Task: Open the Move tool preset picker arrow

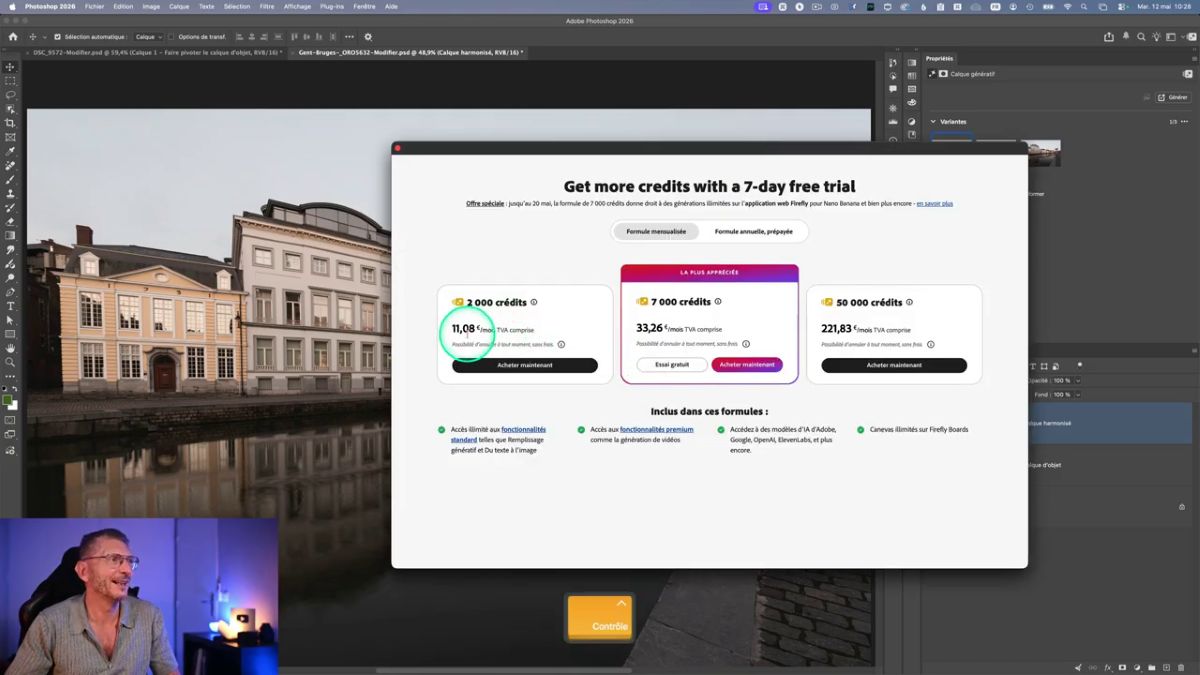Action: click(43, 37)
